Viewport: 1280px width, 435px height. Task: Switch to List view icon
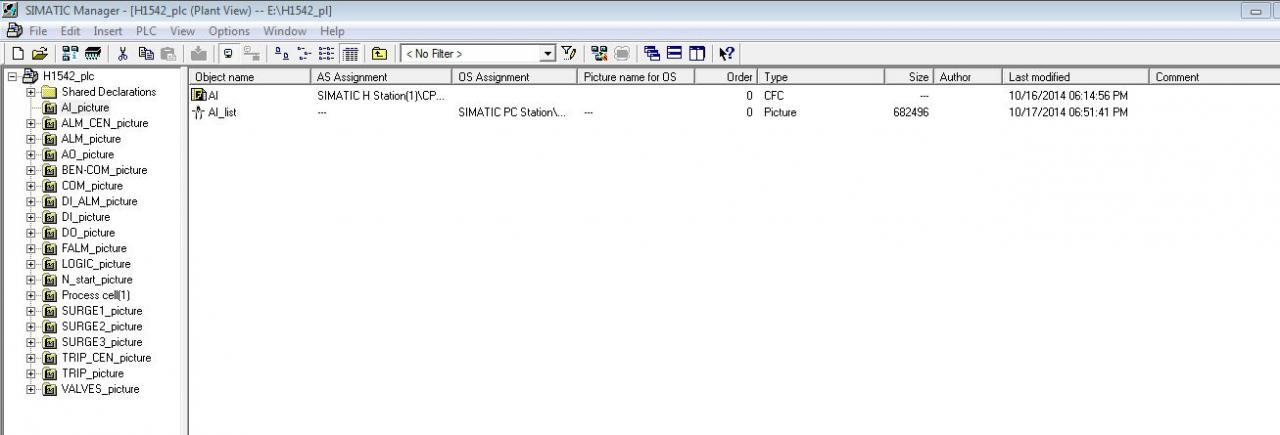327,53
